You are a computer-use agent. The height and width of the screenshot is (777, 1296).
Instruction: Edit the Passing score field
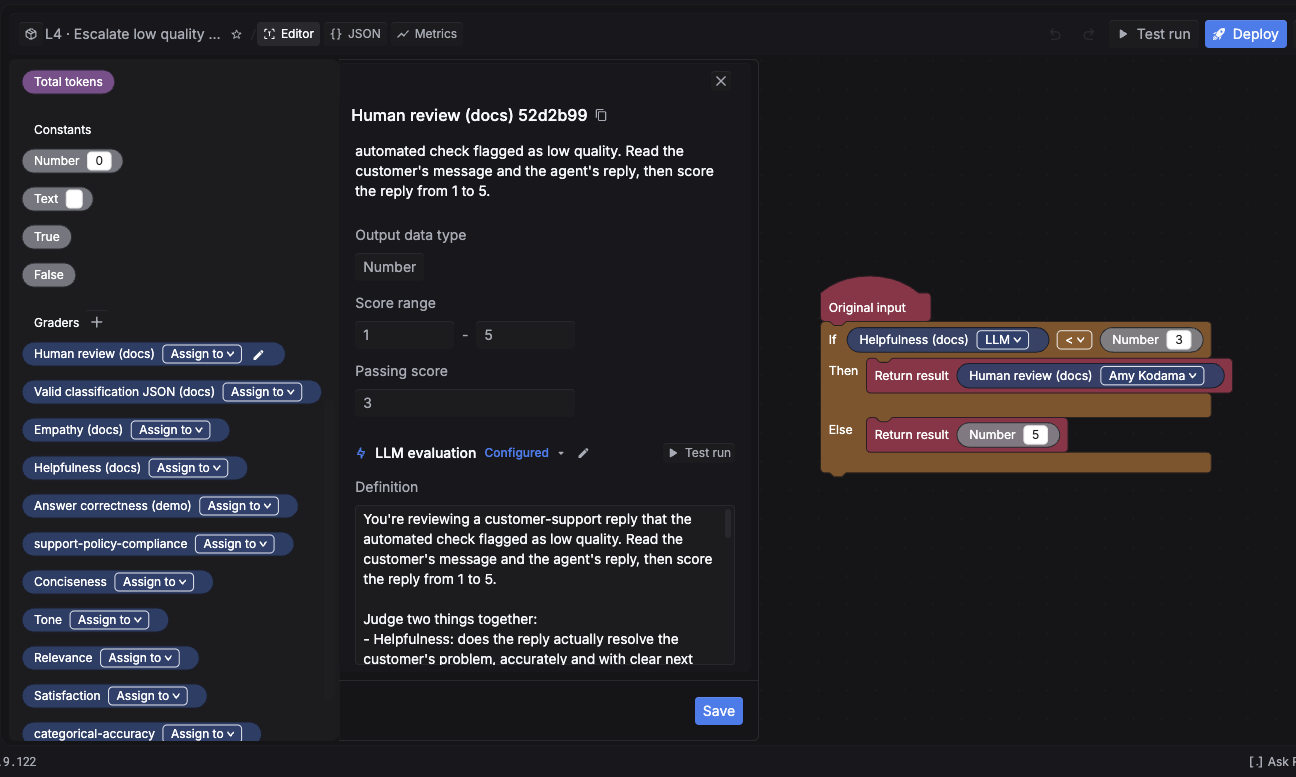(465, 403)
